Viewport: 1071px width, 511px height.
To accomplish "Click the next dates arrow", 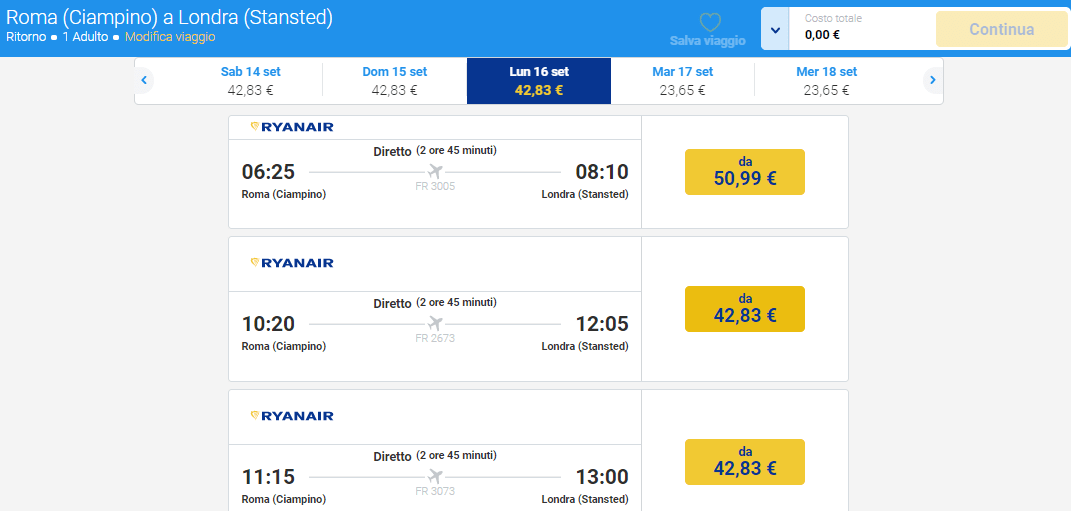I will point(932,80).
